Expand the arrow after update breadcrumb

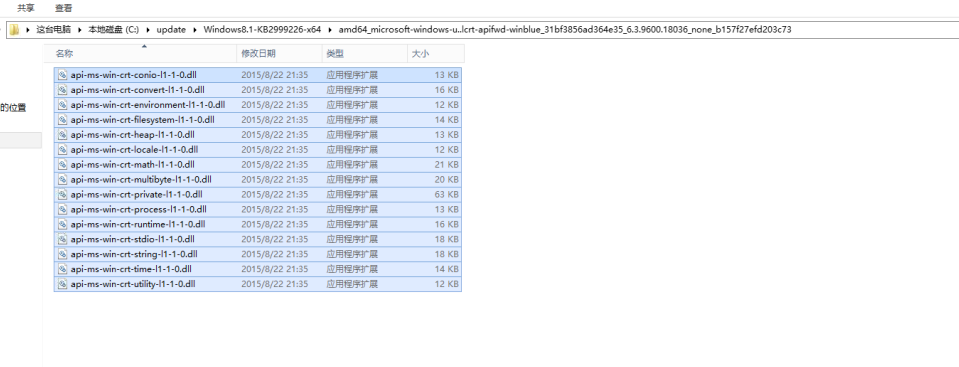195,29
